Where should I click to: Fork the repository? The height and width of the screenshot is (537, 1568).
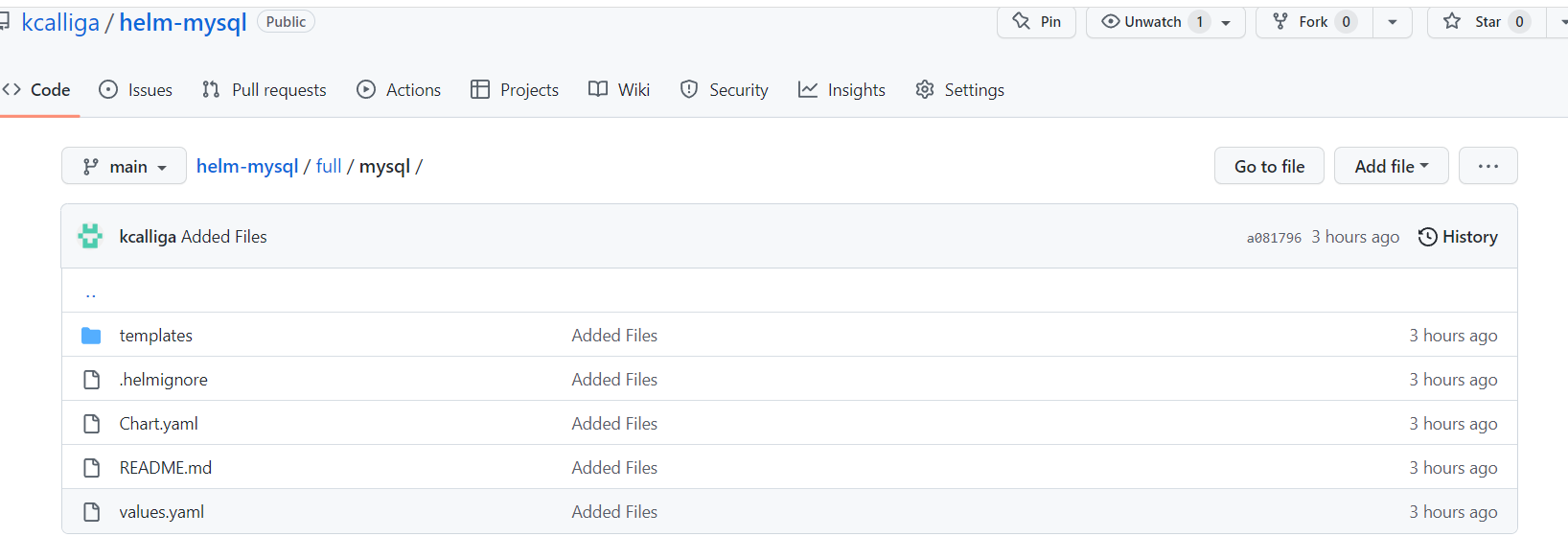(1314, 21)
